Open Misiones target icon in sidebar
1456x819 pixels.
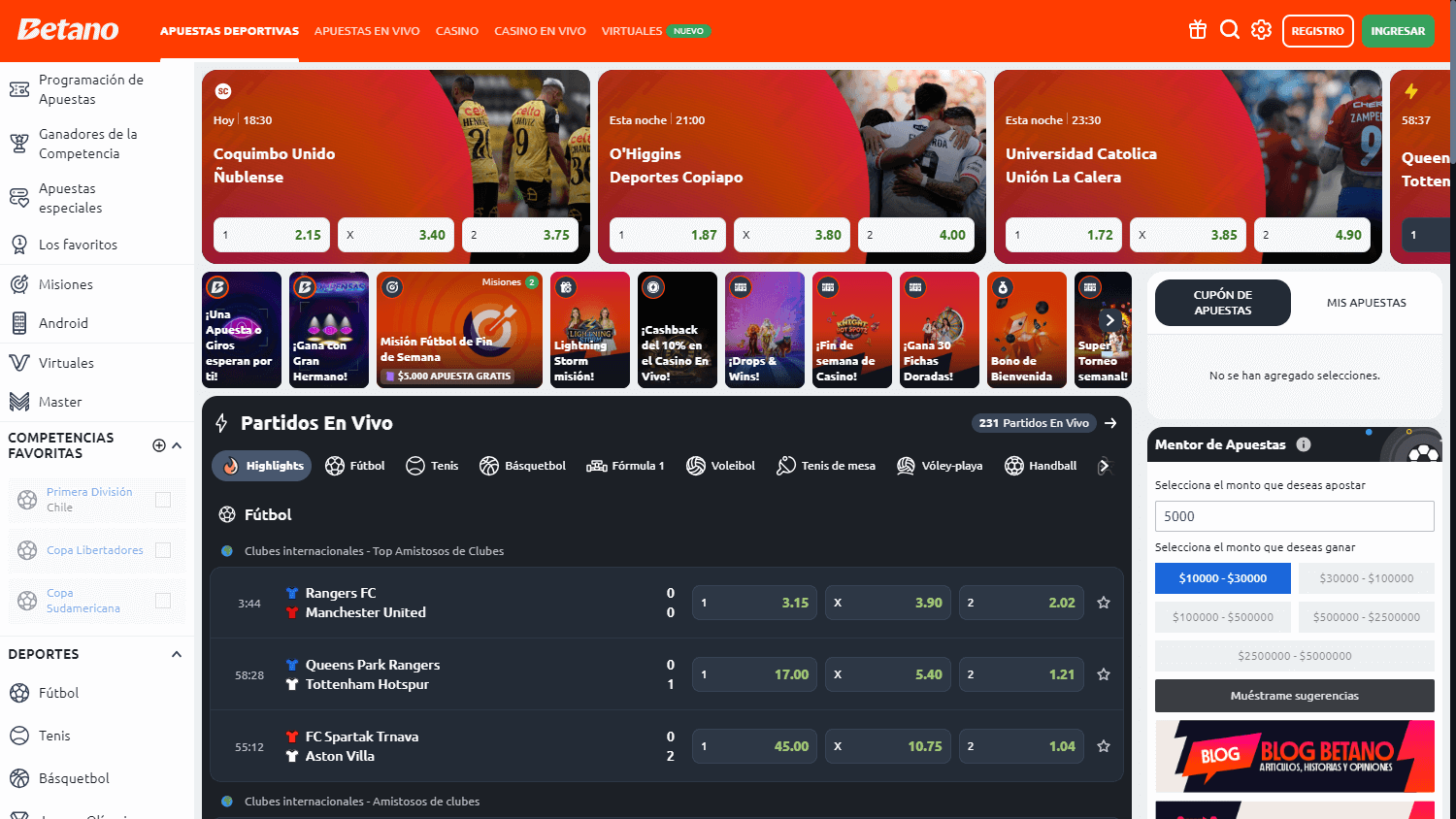tap(19, 284)
